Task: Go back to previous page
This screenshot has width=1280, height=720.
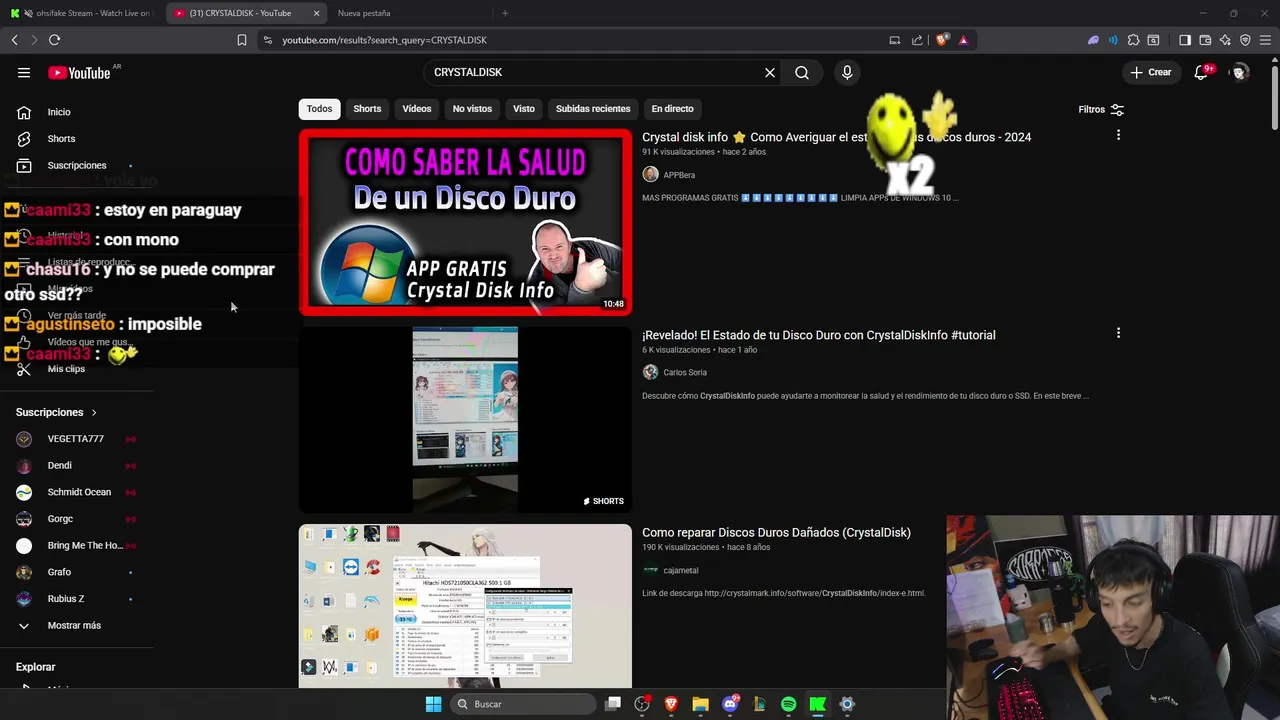Action: click(14, 40)
